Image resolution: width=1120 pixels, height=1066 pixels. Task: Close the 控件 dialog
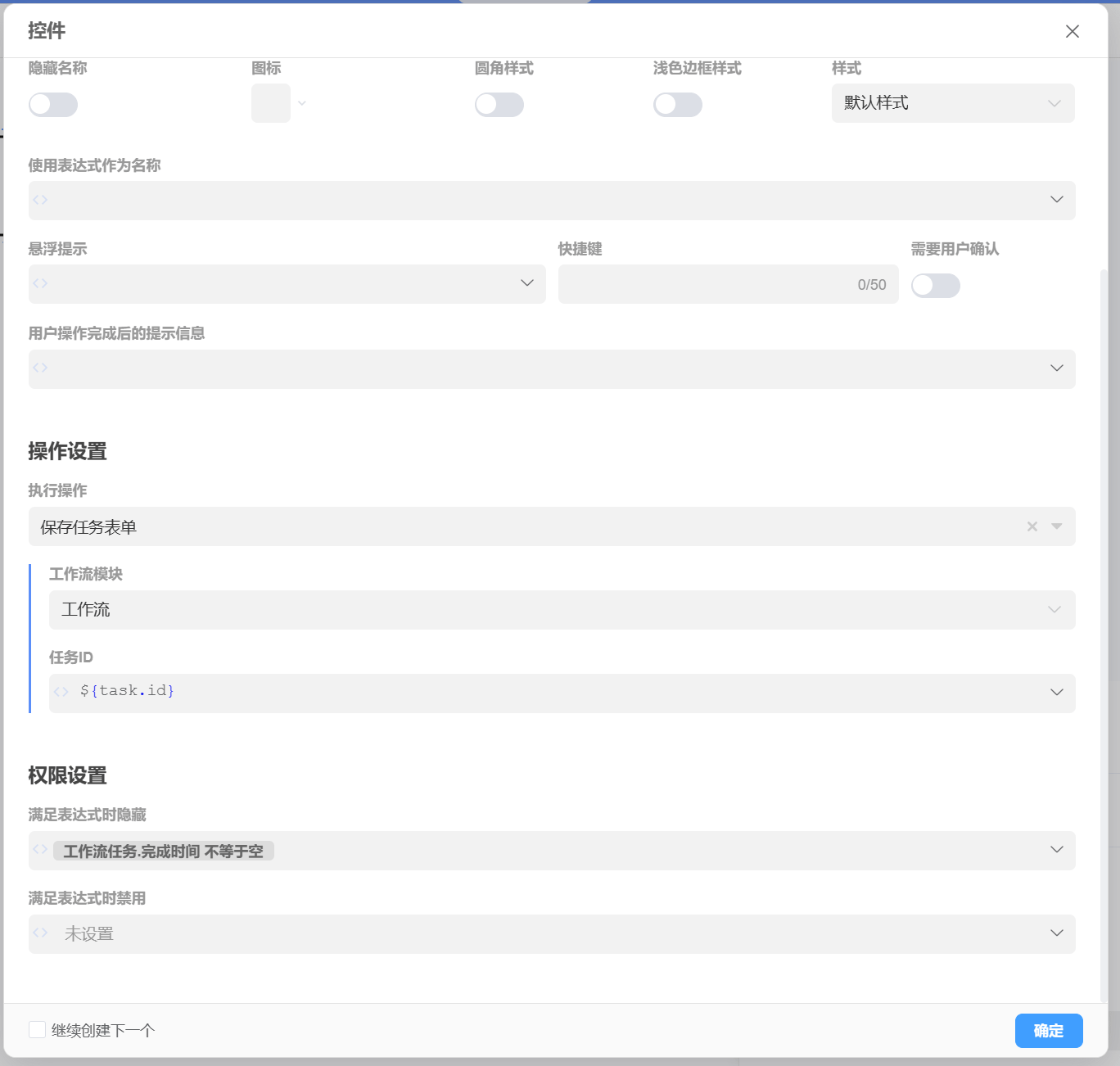tap(1072, 31)
